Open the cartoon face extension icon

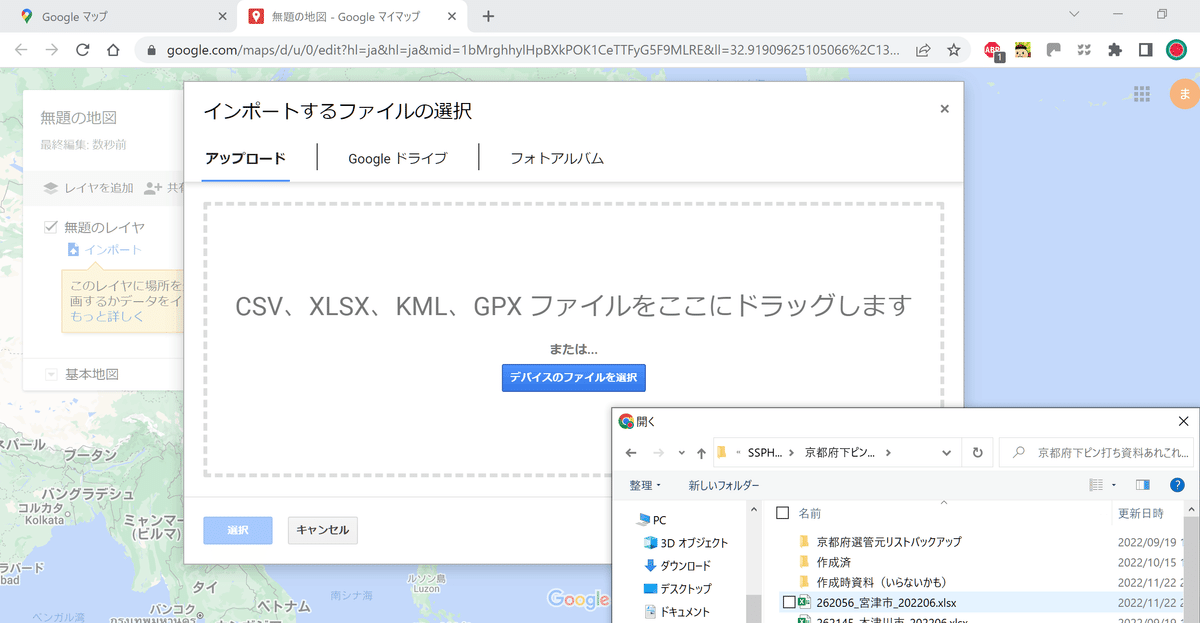1023,50
